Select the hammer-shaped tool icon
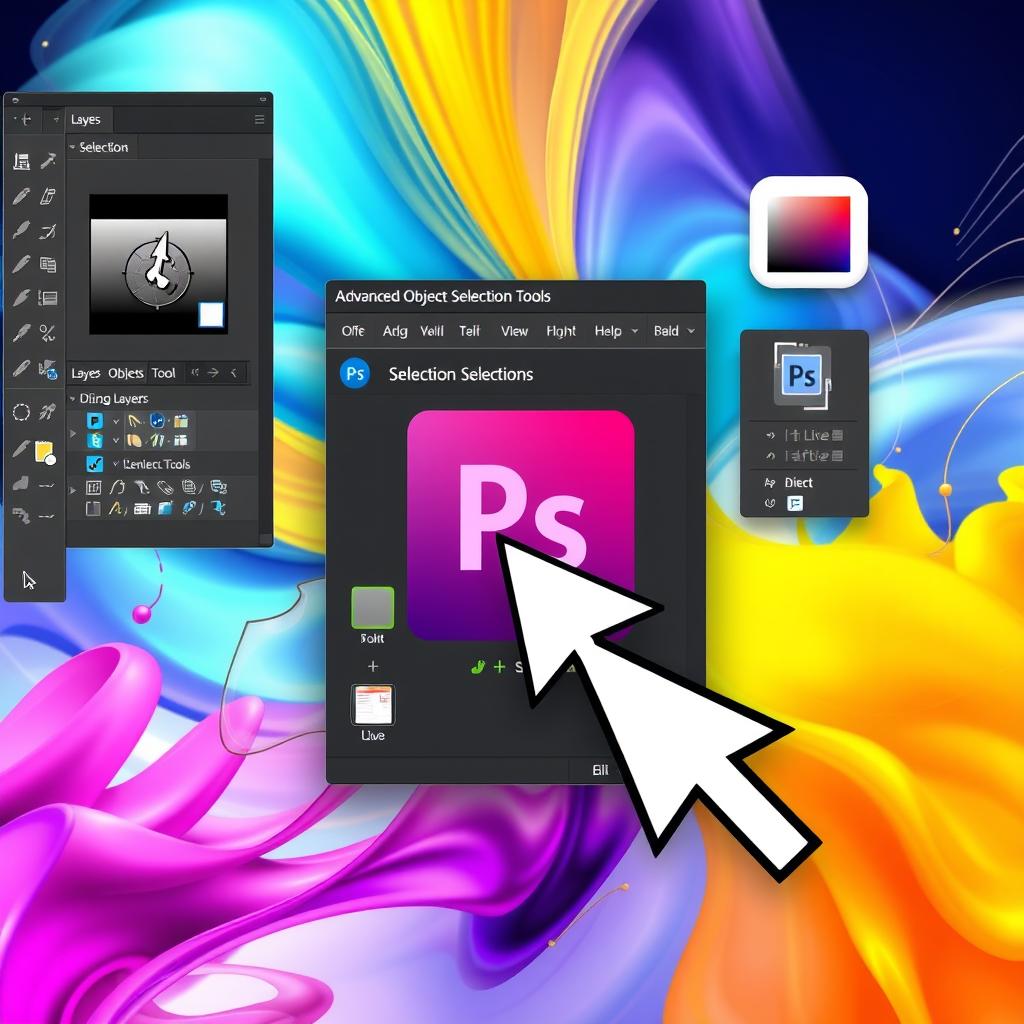Image resolution: width=1024 pixels, height=1024 pixels. tap(48, 160)
